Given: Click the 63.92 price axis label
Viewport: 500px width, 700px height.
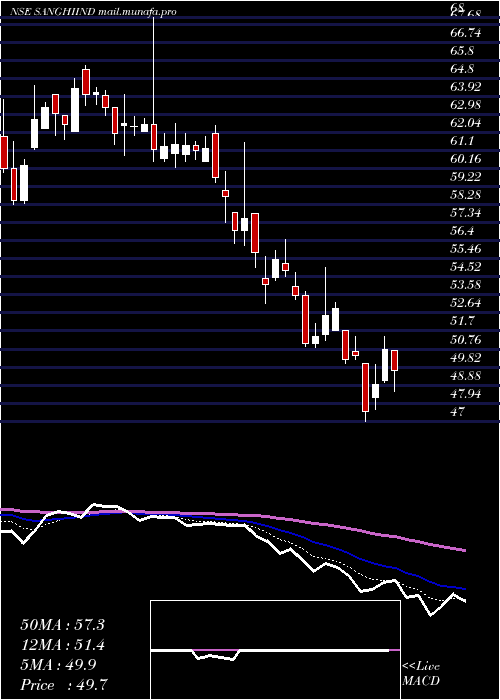Looking at the screenshot, I should [465, 87].
